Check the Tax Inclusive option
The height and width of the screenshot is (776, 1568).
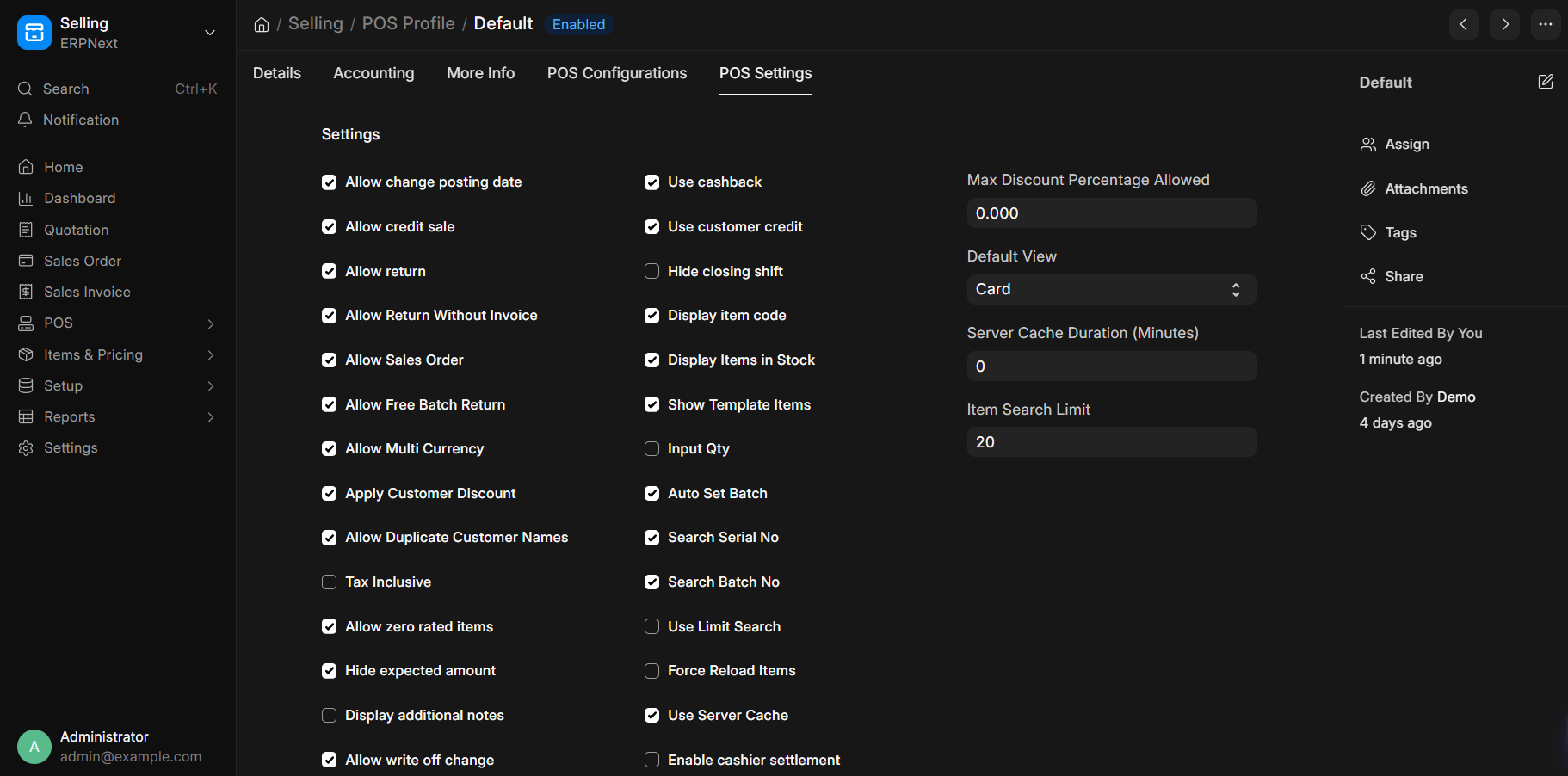click(x=329, y=582)
